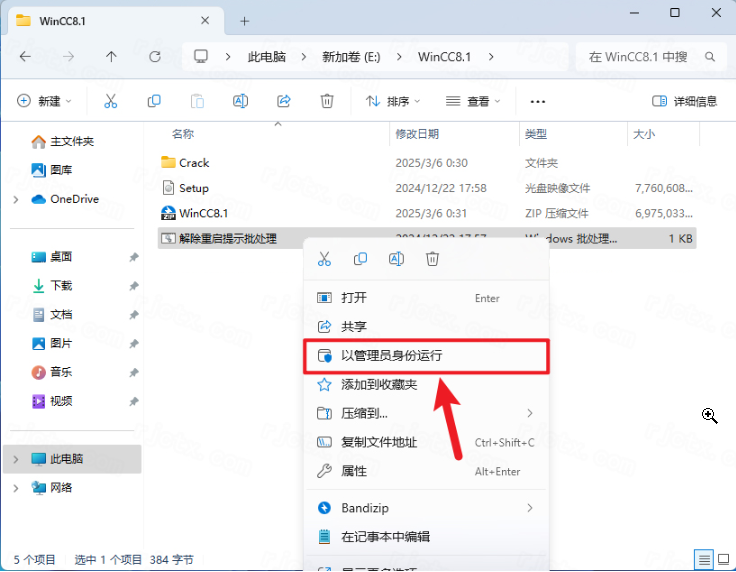Open the 查看 view dropdown

pyautogui.click(x=473, y=101)
